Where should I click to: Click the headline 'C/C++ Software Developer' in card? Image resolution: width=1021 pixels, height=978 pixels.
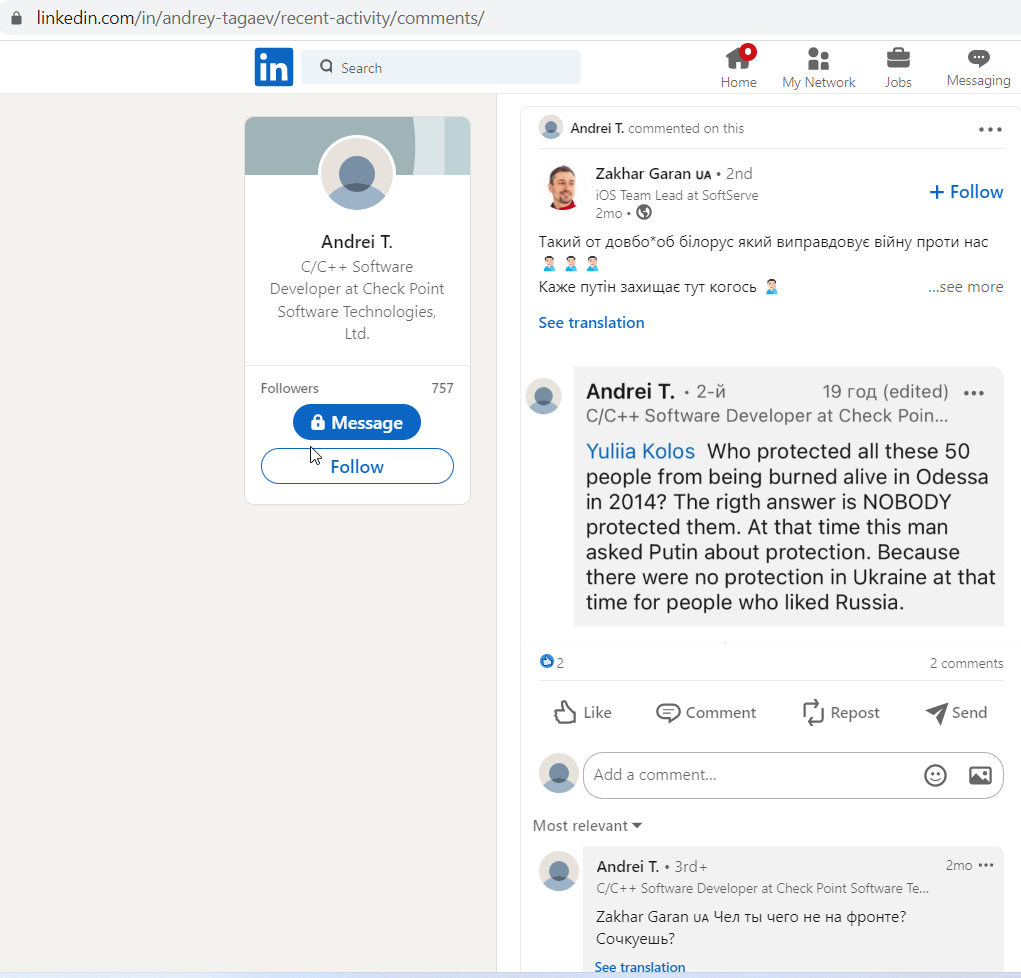[x=357, y=300]
